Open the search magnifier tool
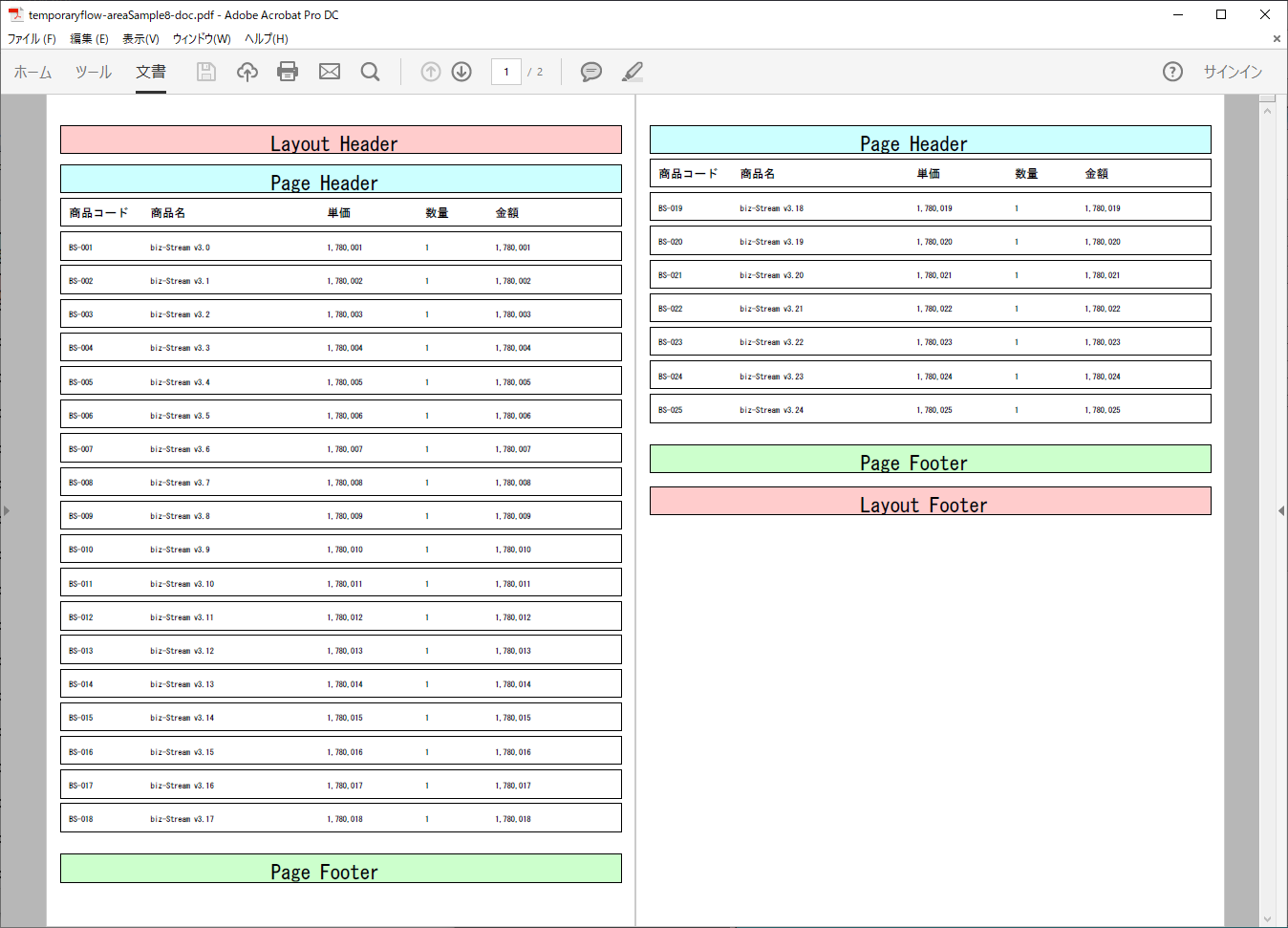Image resolution: width=1288 pixels, height=928 pixels. click(x=371, y=72)
